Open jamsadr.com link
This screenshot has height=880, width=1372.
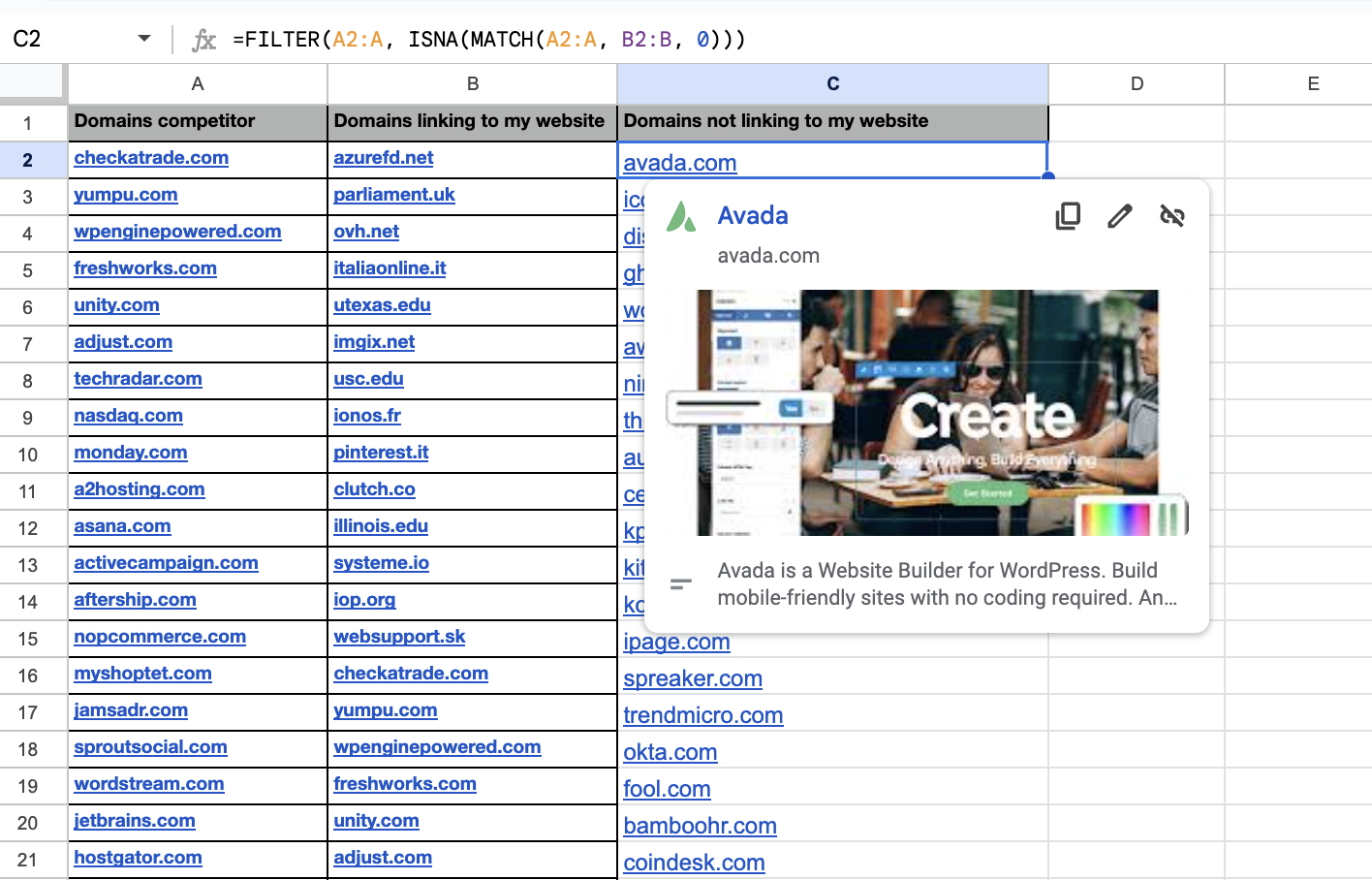click(x=131, y=710)
